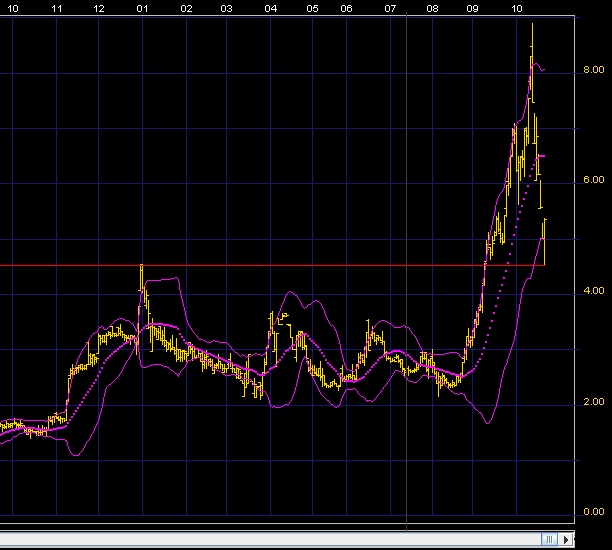Click the 03 month label on time axis
Image resolution: width=612 pixels, height=550 pixels.
pyautogui.click(x=226, y=9)
